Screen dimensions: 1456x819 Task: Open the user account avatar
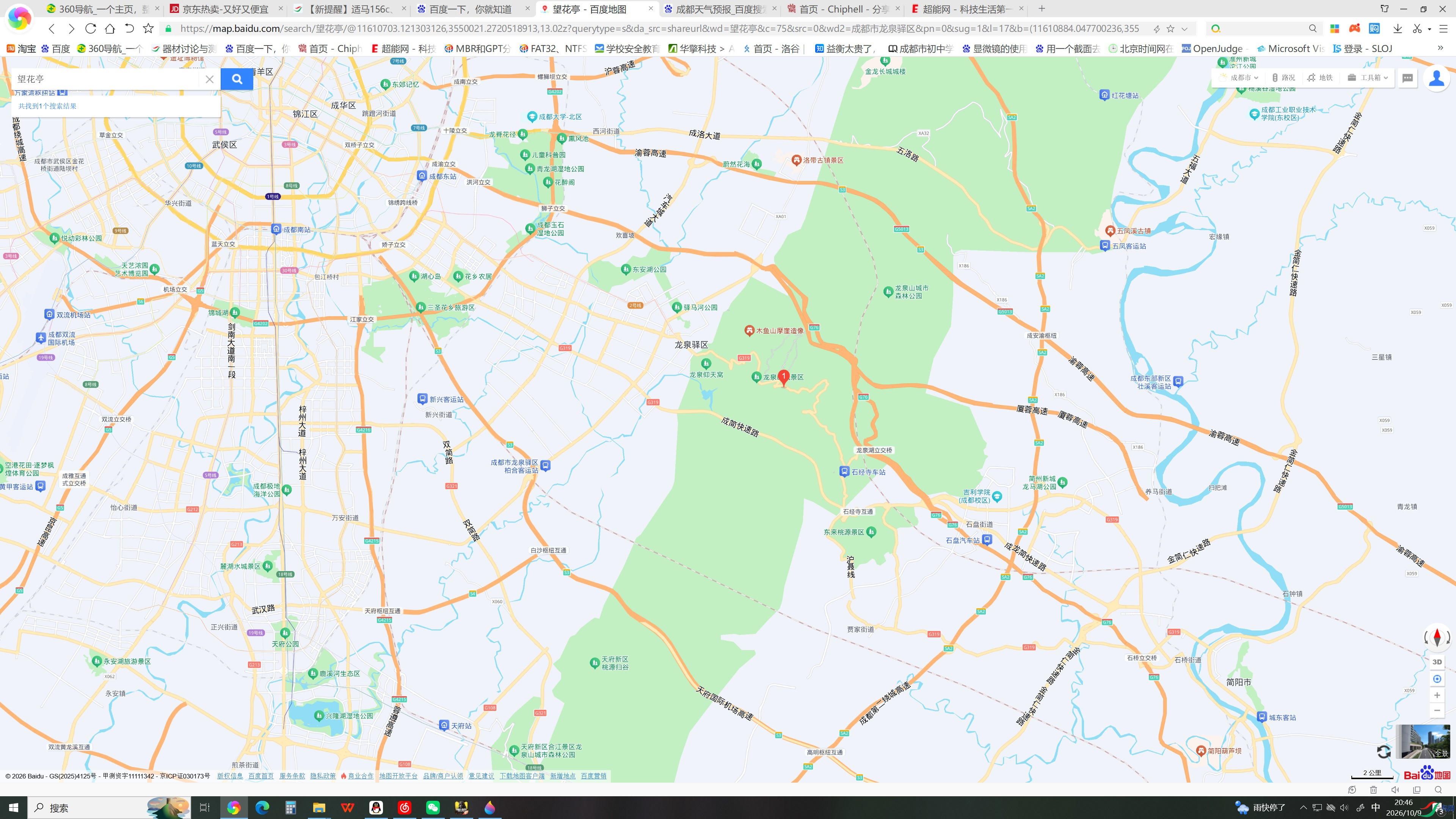click(x=1436, y=78)
